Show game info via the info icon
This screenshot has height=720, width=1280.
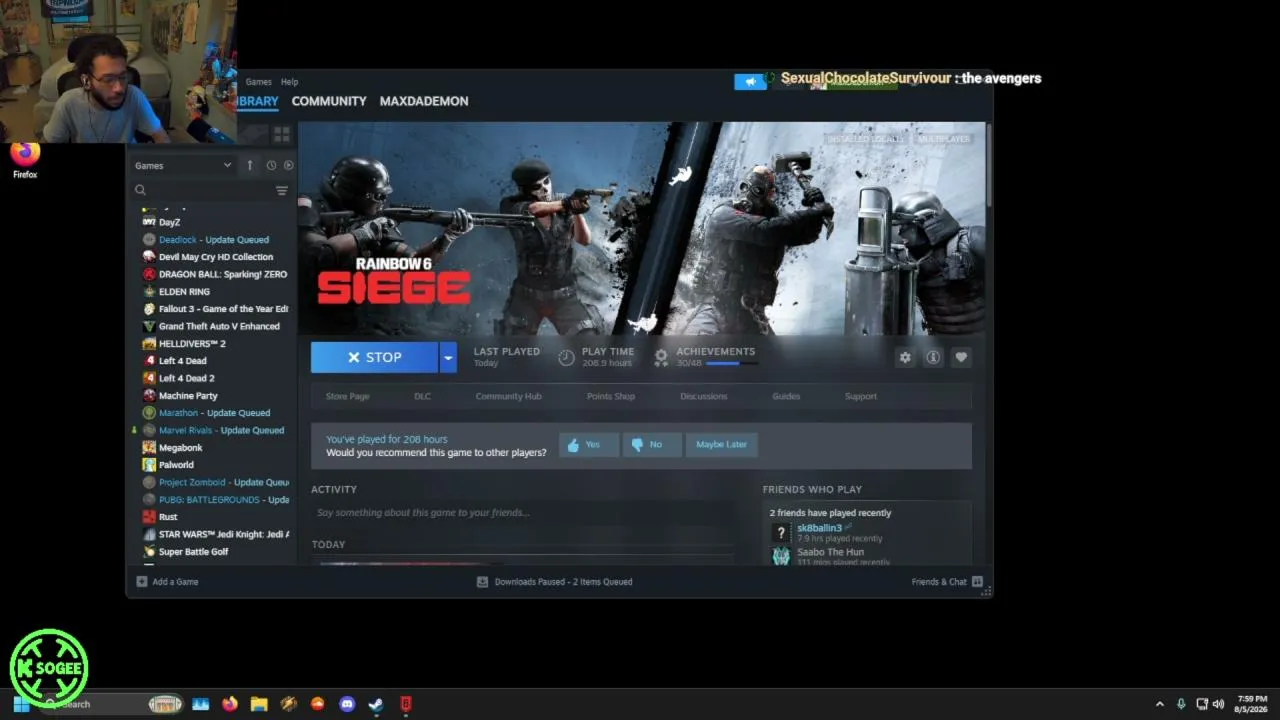[x=933, y=357]
